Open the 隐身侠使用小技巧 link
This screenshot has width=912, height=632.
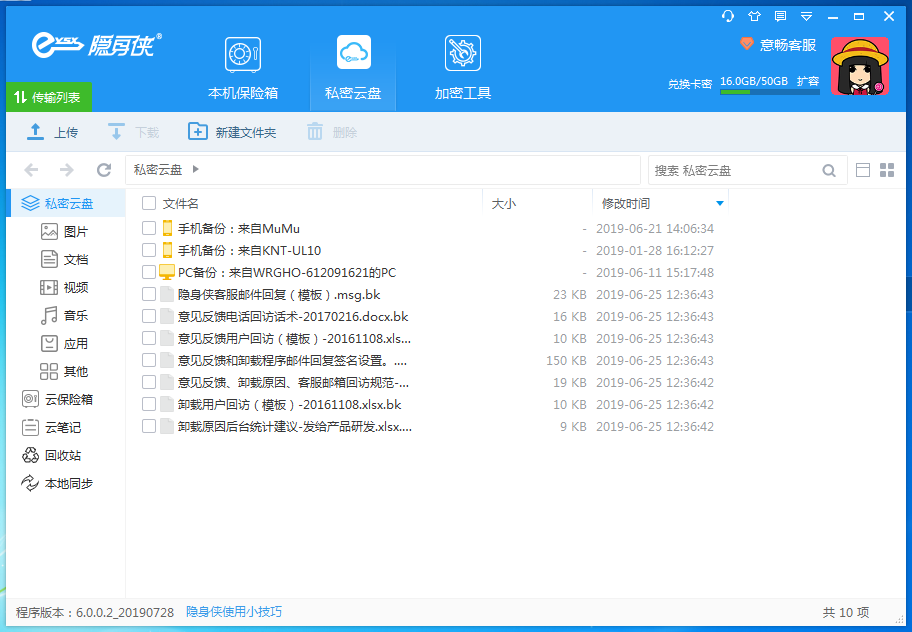(x=234, y=612)
